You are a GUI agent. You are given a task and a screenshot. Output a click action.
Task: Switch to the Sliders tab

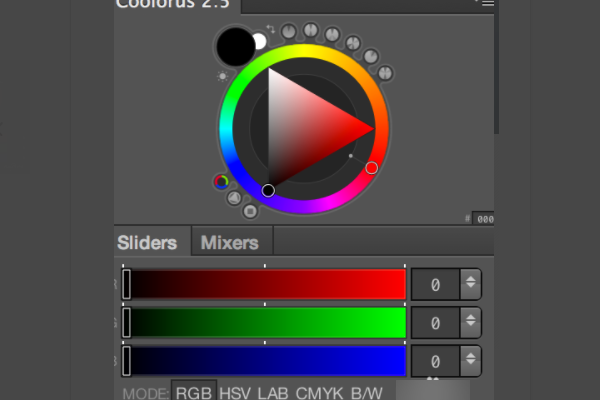(147, 242)
